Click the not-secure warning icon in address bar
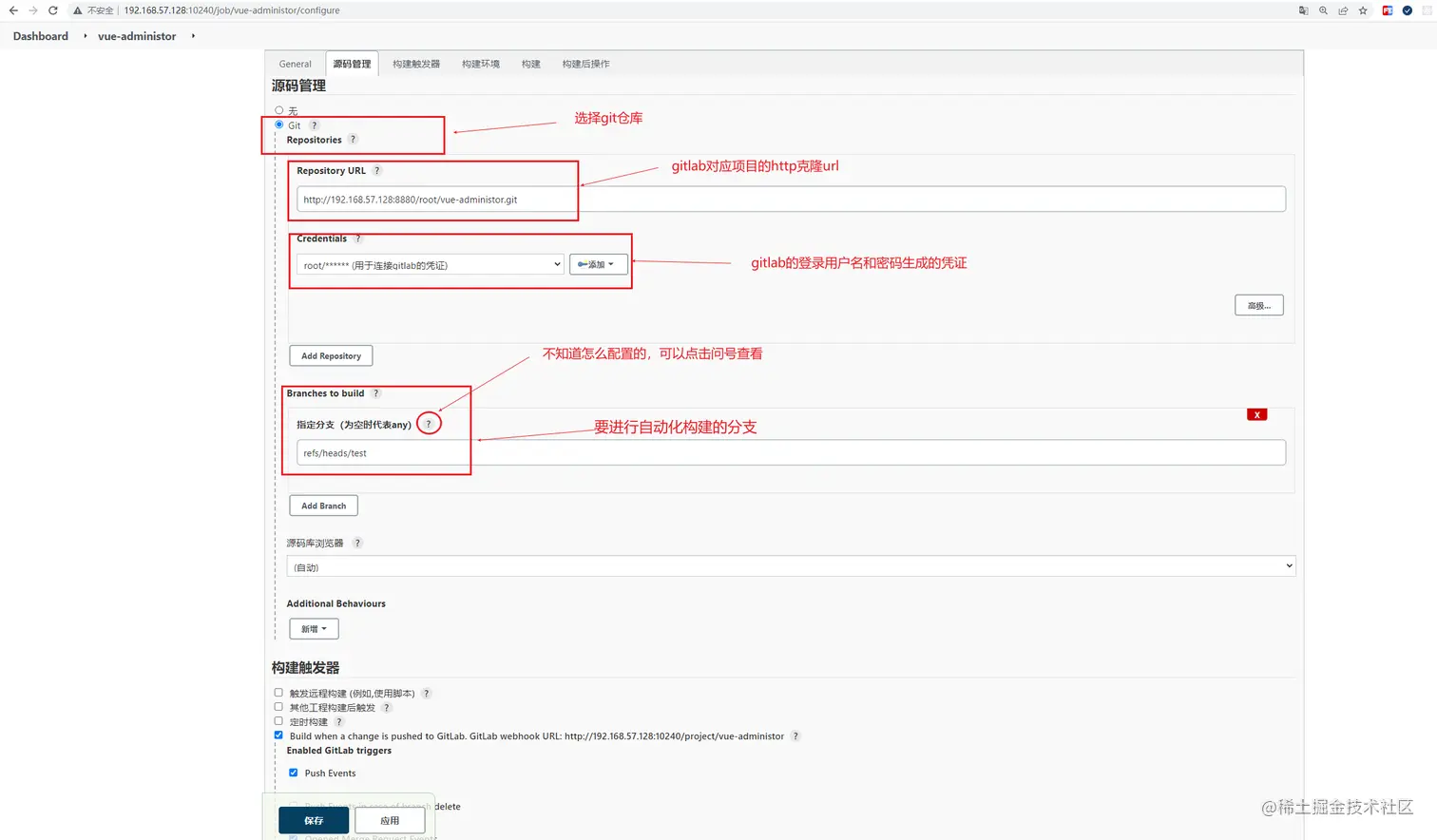This screenshot has width=1437, height=840. [78, 10]
